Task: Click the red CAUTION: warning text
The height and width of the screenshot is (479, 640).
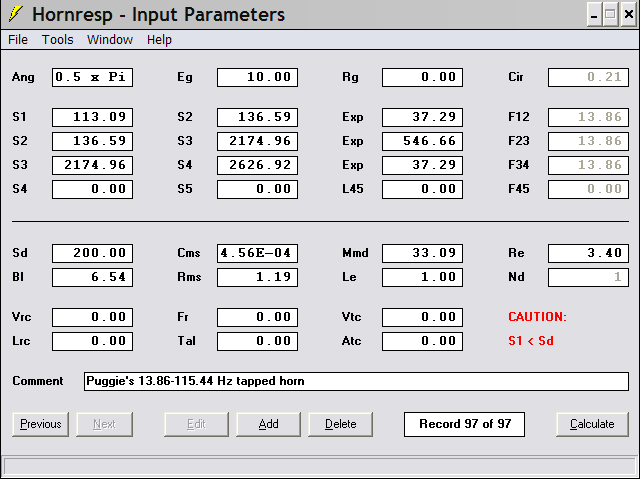Action: click(x=537, y=317)
